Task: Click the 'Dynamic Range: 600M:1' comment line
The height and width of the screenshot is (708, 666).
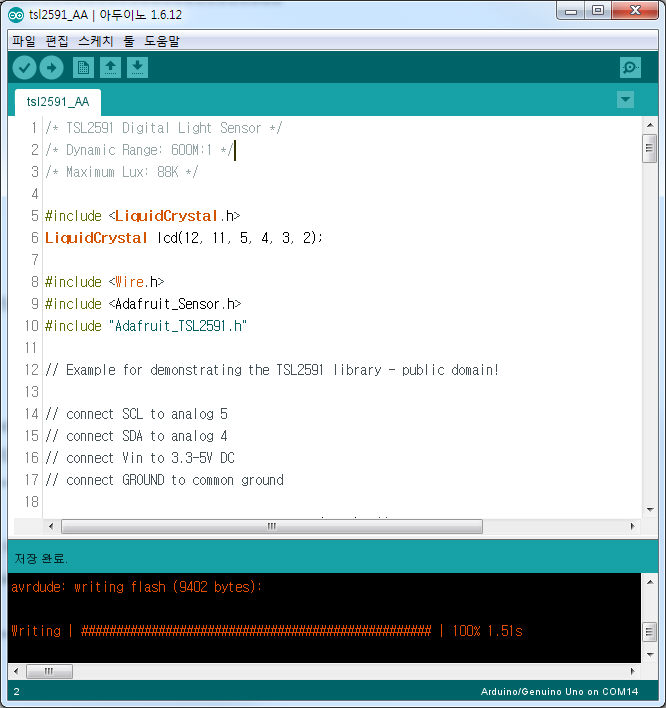Action: pyautogui.click(x=139, y=150)
